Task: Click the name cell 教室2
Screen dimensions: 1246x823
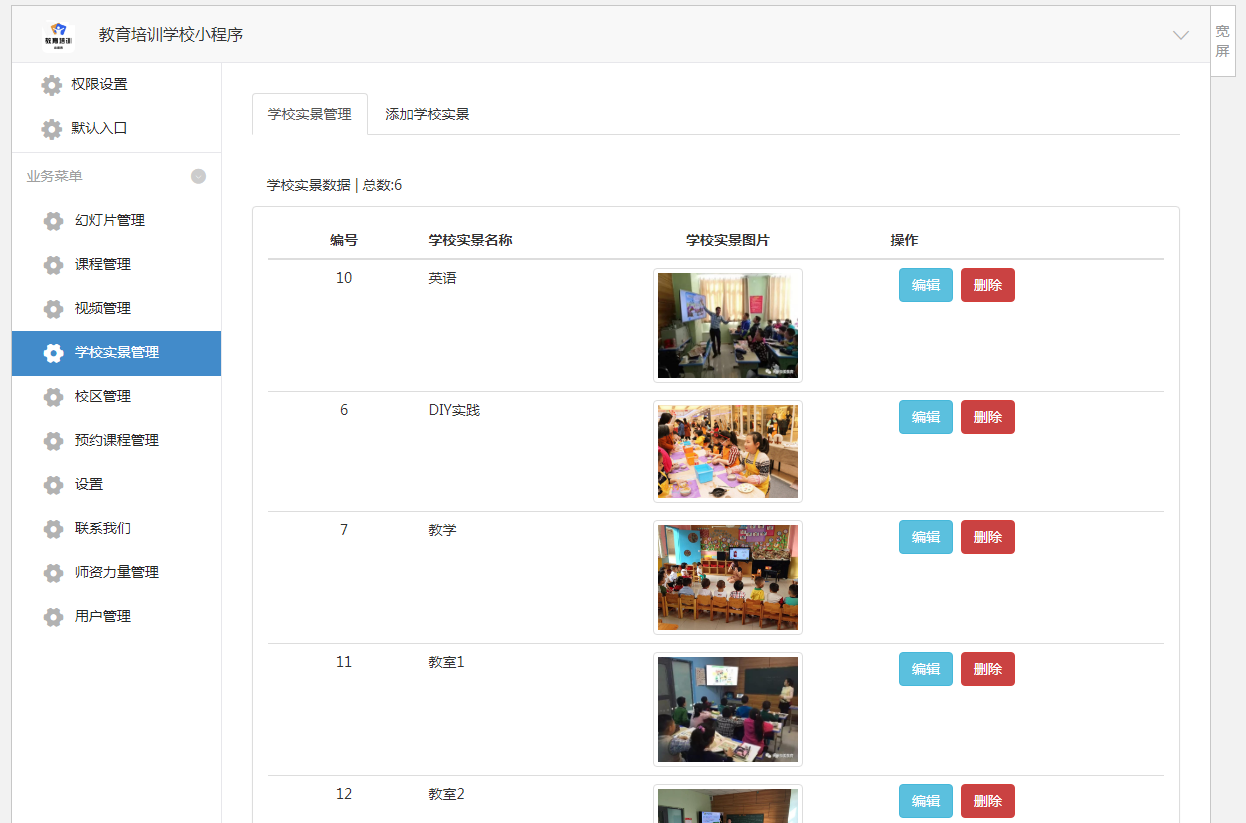Action: [x=447, y=794]
